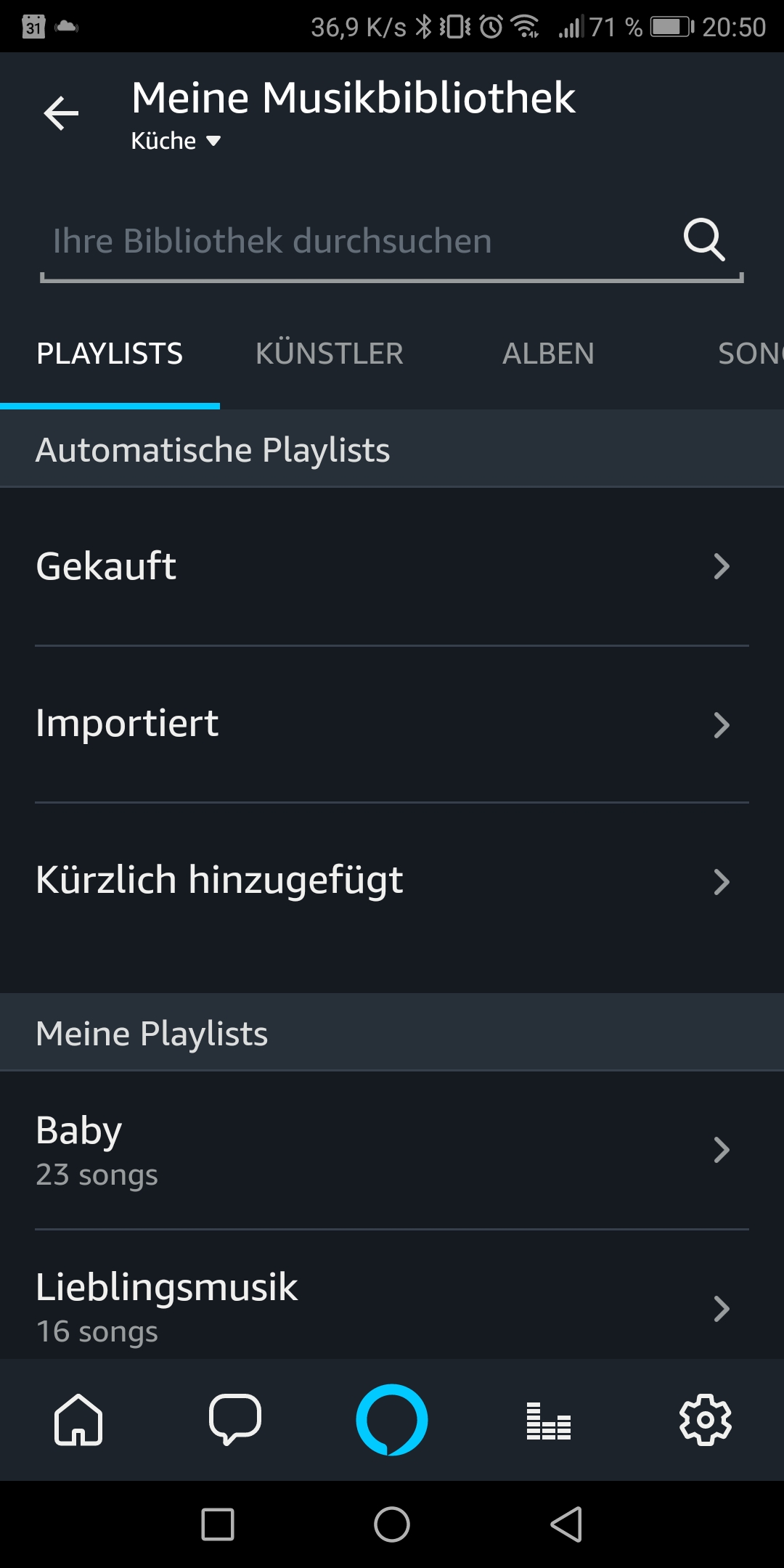This screenshot has height=1568, width=784.
Task: Tap the Android home circle button
Action: (392, 1524)
